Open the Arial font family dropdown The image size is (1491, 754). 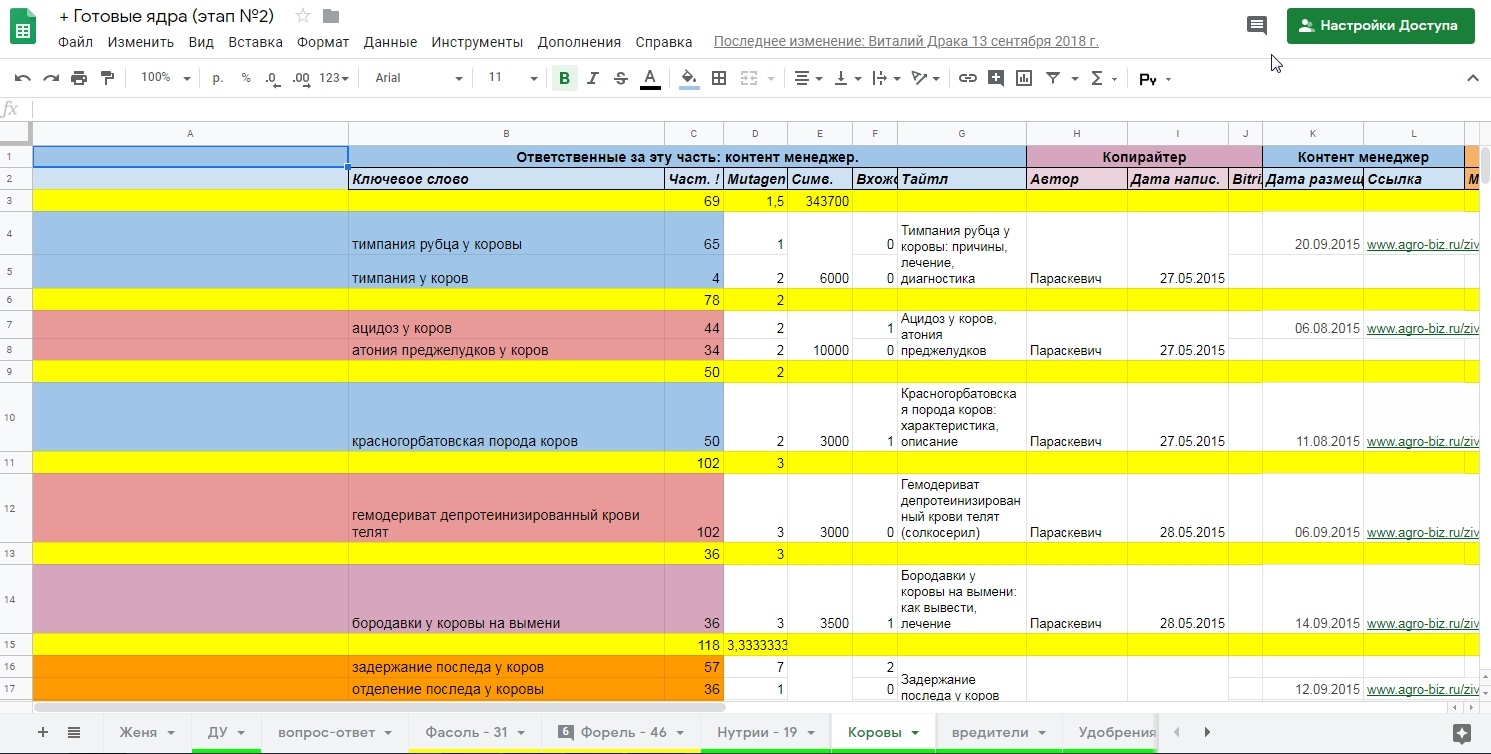click(419, 78)
